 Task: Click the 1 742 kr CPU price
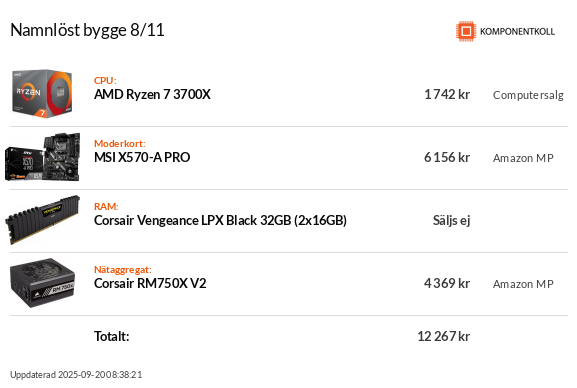(447, 95)
